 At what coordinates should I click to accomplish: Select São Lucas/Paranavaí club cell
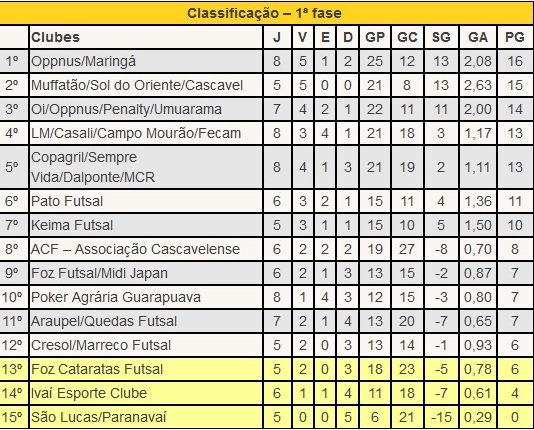(146, 417)
